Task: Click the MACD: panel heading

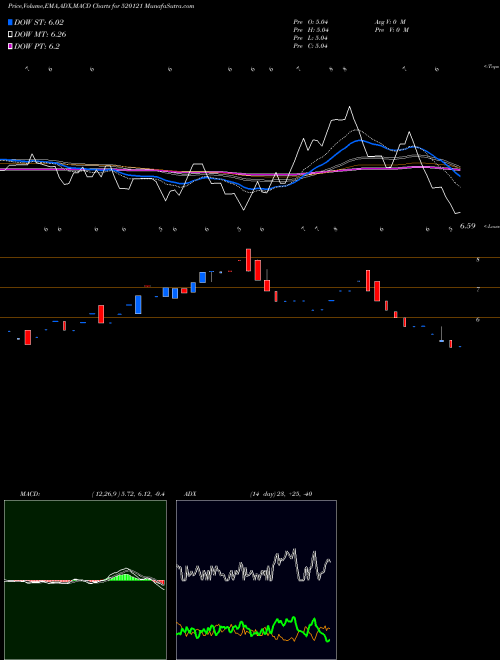Action: point(30,494)
